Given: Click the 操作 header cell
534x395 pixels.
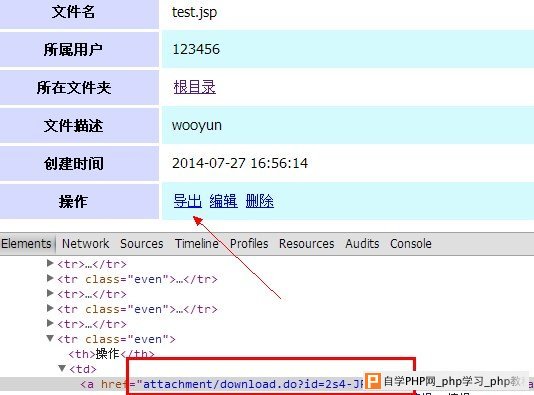Looking at the screenshot, I should [x=79, y=201].
